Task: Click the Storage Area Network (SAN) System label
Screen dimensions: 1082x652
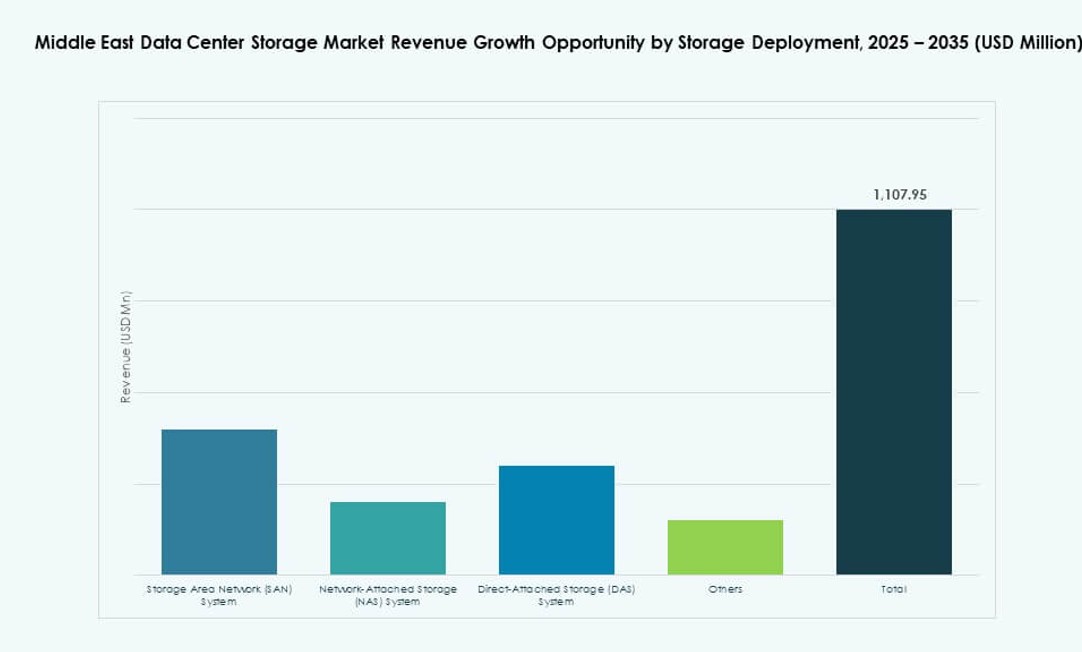Action: 220,595
